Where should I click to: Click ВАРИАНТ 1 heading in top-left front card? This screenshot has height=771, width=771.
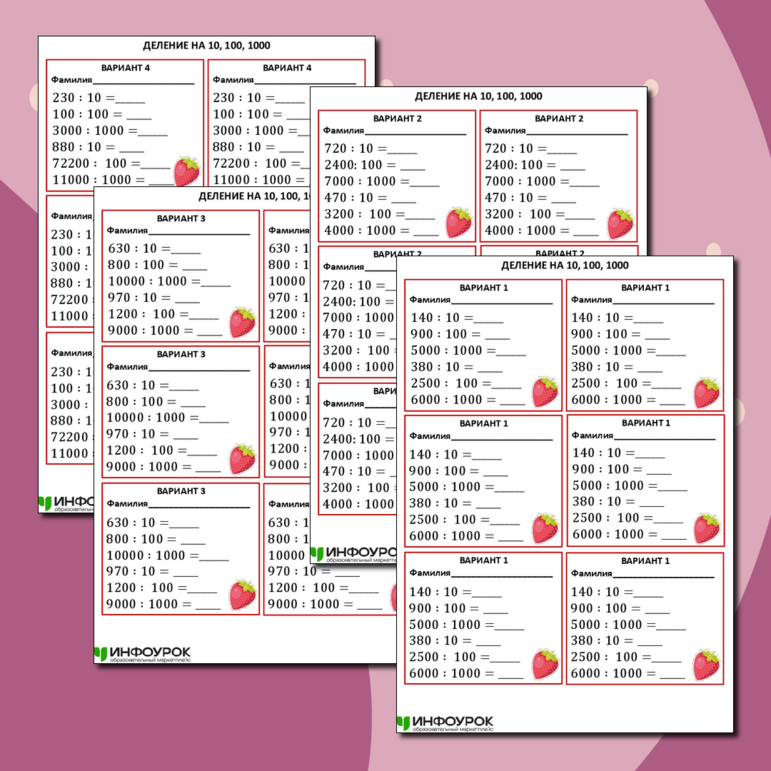(483, 288)
